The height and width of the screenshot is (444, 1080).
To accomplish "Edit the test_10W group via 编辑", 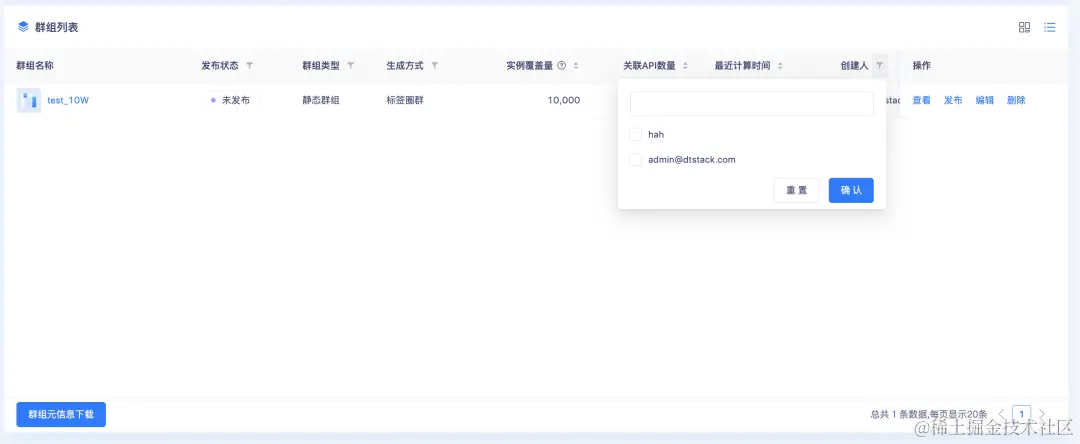I will pyautogui.click(x=985, y=101).
